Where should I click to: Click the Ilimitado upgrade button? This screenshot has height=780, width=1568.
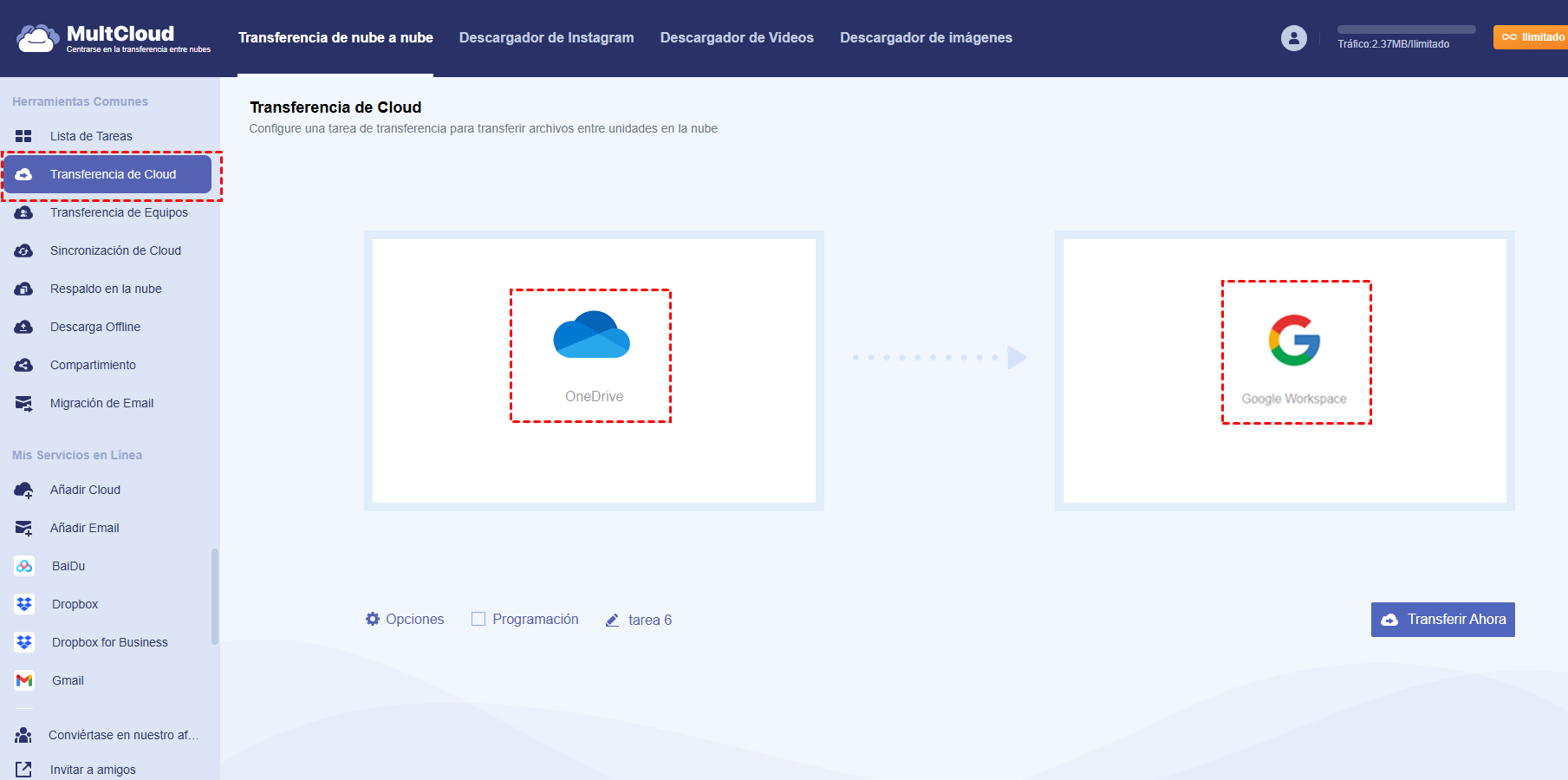(1532, 37)
